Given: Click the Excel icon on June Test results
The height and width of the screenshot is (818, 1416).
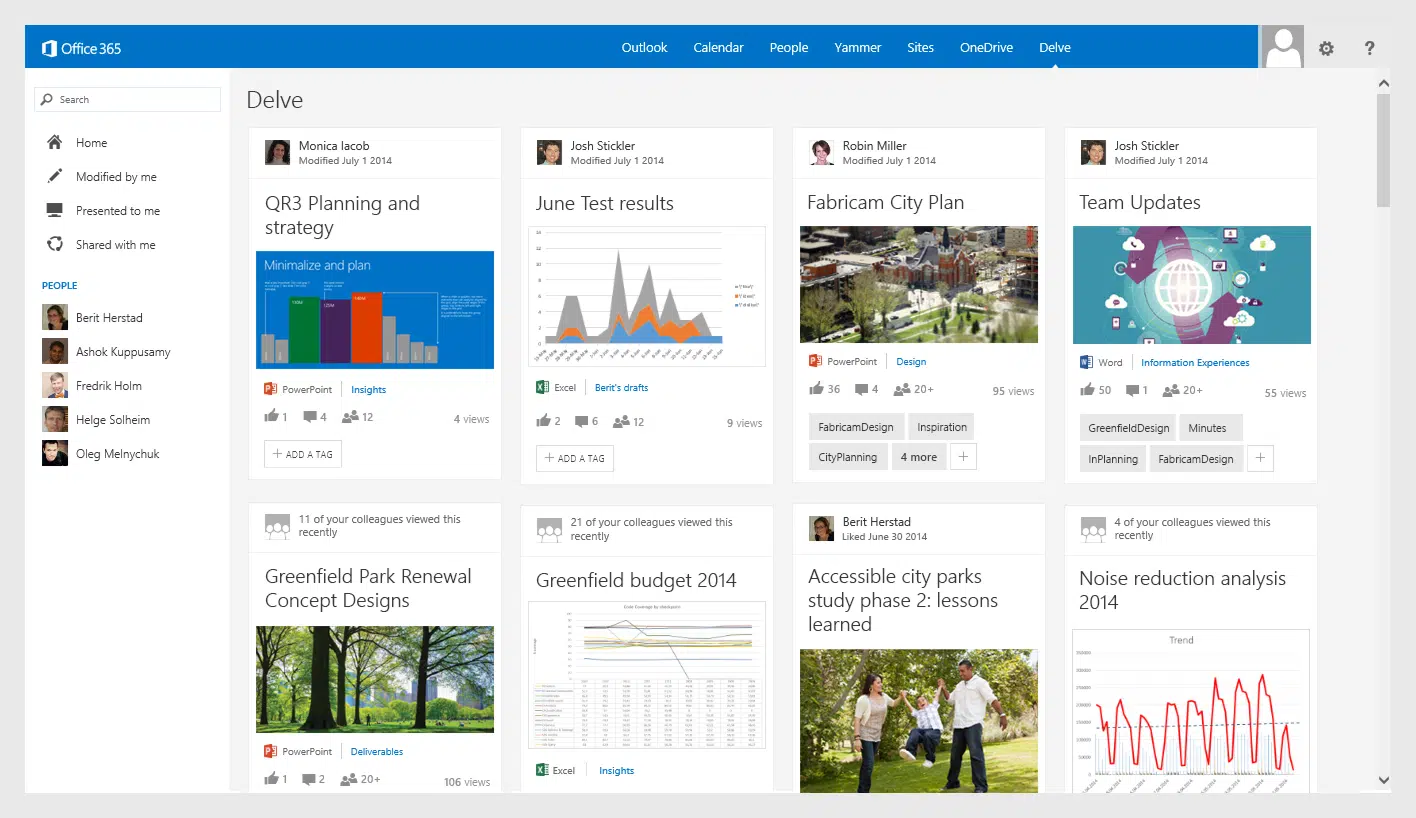Looking at the screenshot, I should click(542, 388).
